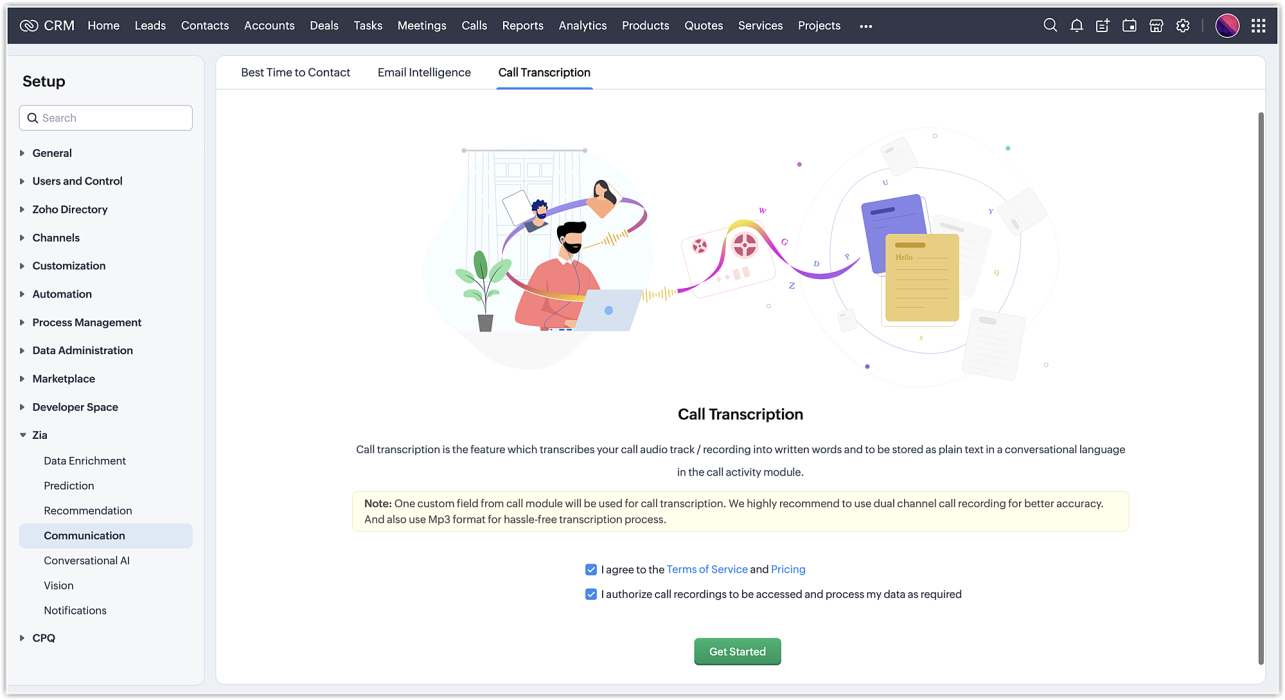Open the calendar icon in header
This screenshot has width=1285, height=700.
(x=1129, y=26)
